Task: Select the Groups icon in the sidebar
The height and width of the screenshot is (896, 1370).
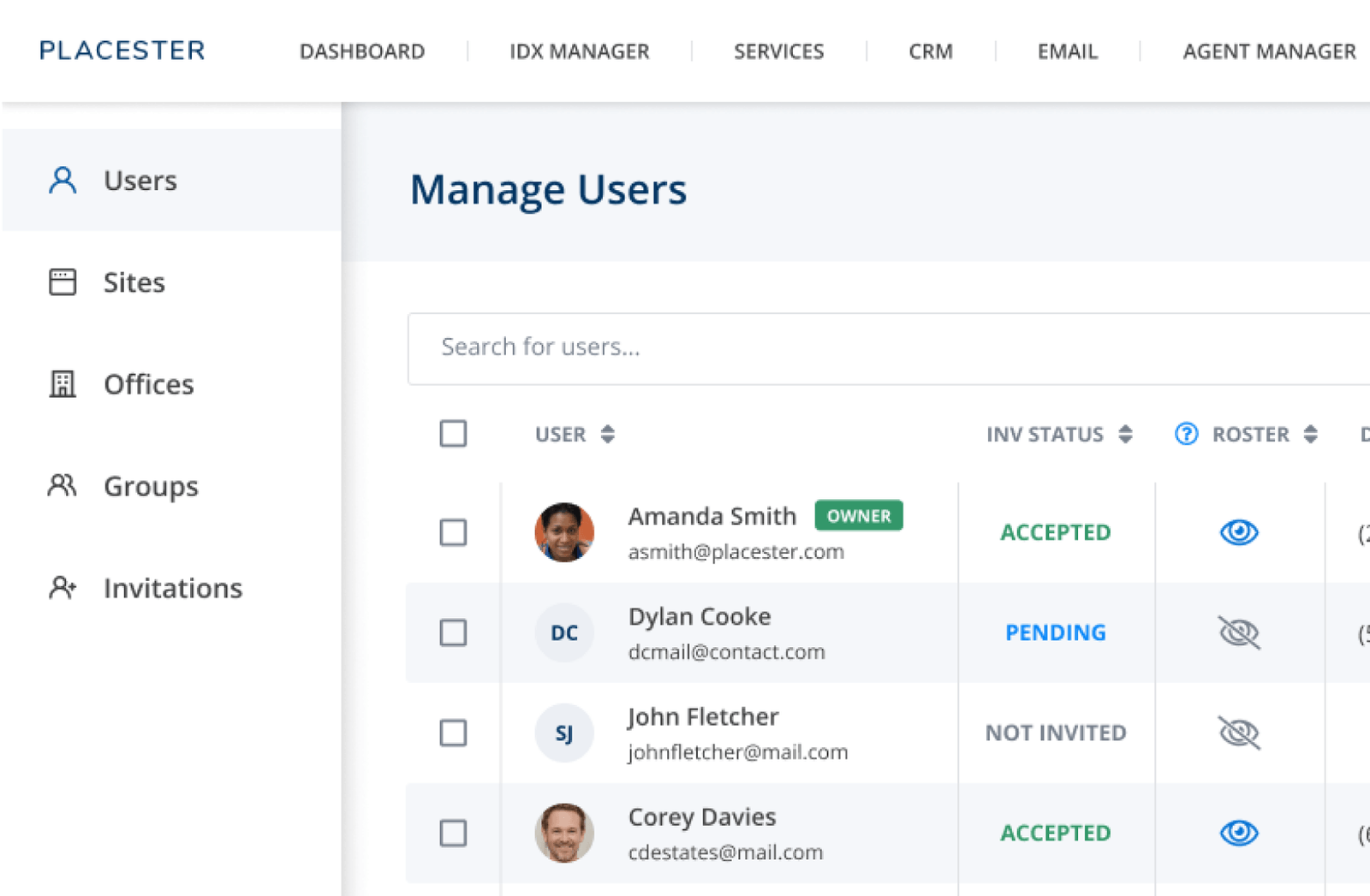Action: 61,485
